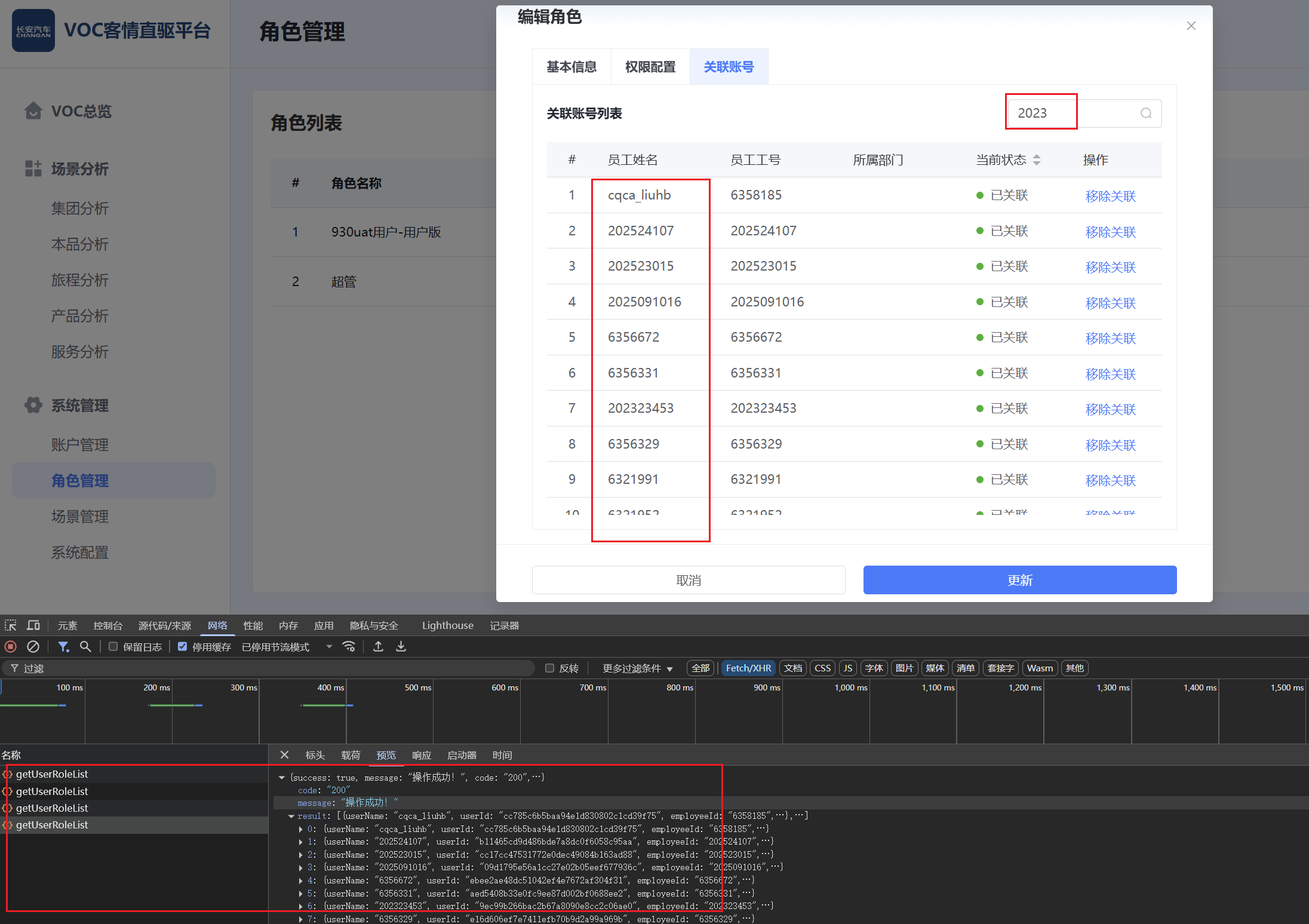
Task: Sort by 当前状态 column arrows
Action: click(1037, 159)
